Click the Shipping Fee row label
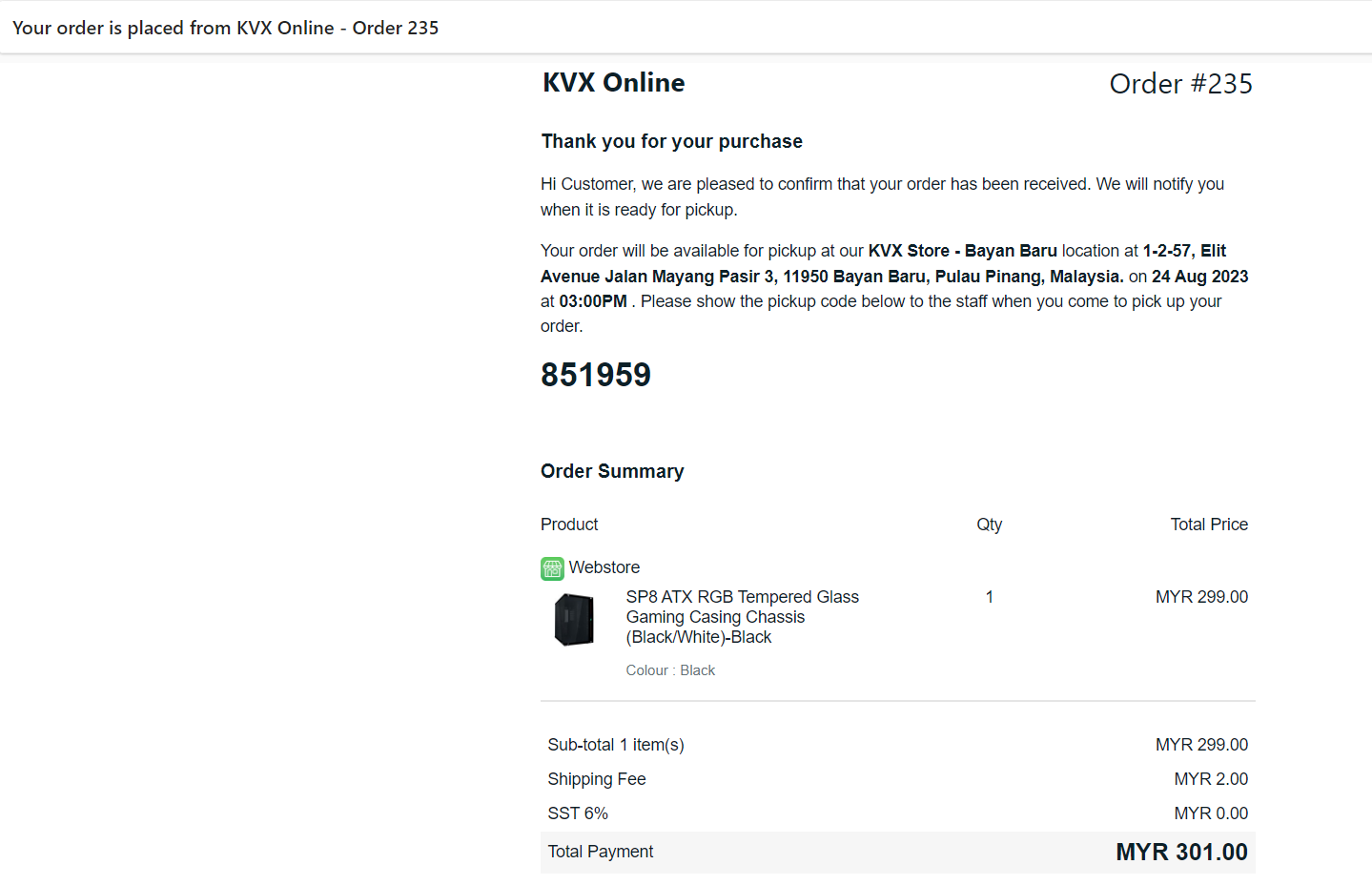Viewport: 1372px width, 885px height. (x=596, y=779)
